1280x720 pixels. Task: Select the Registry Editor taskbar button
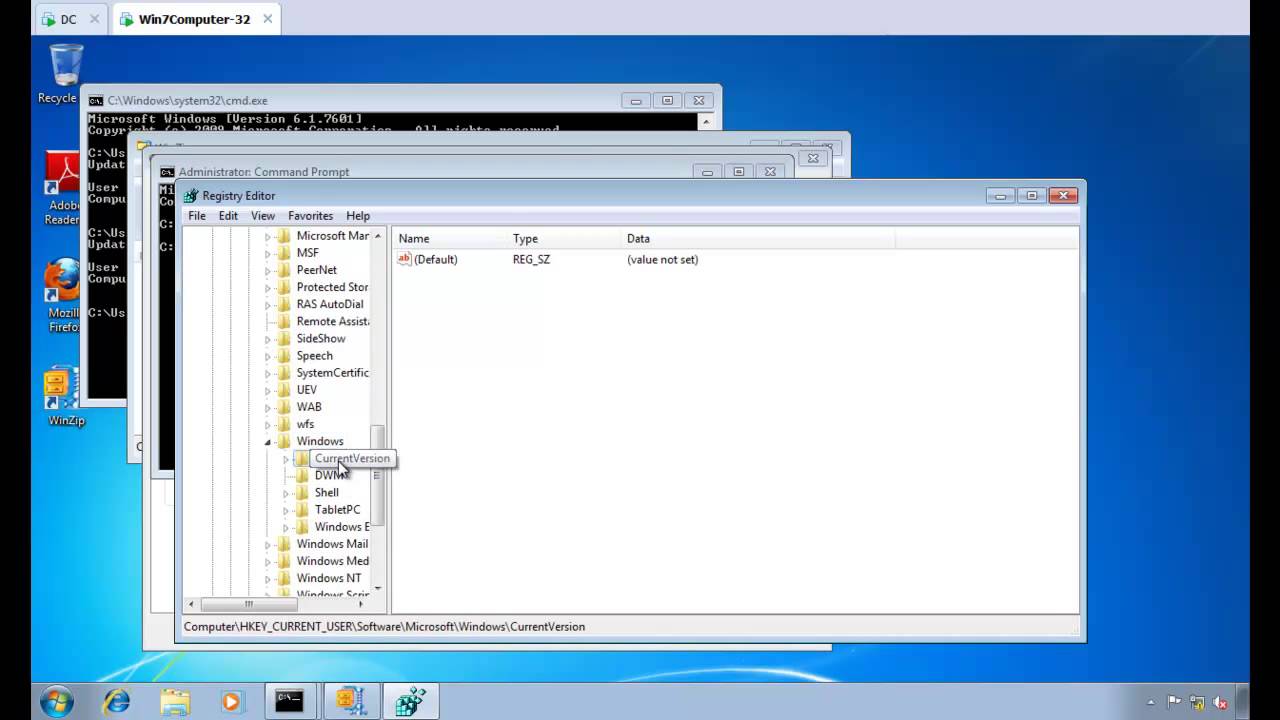click(412, 702)
